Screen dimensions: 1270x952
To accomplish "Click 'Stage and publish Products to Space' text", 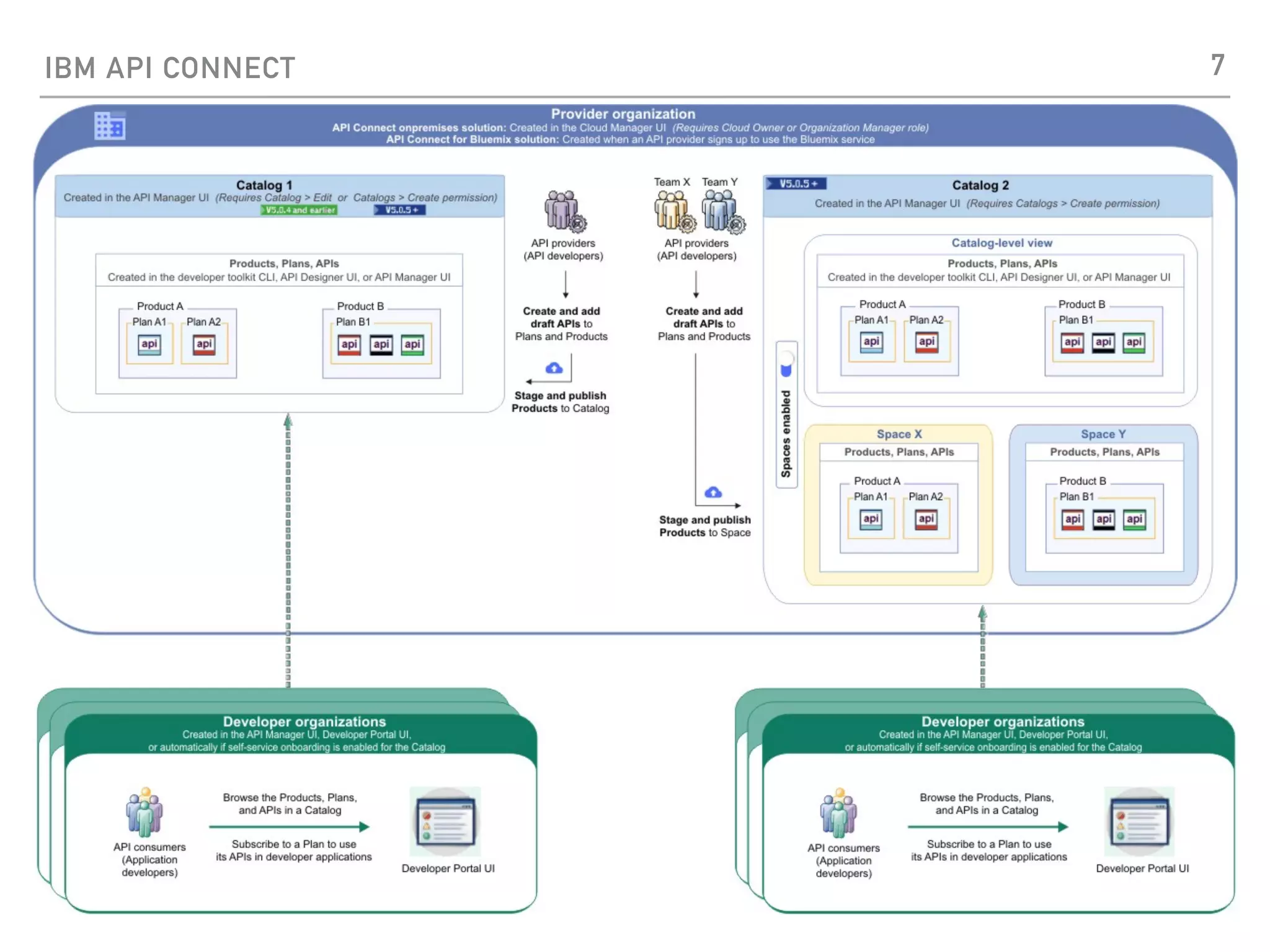I will [x=705, y=526].
